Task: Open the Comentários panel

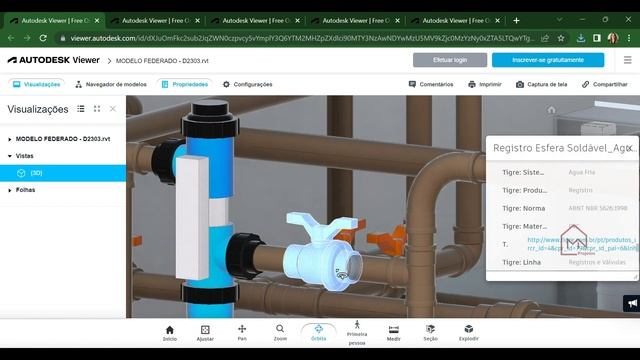Action: pyautogui.click(x=431, y=84)
